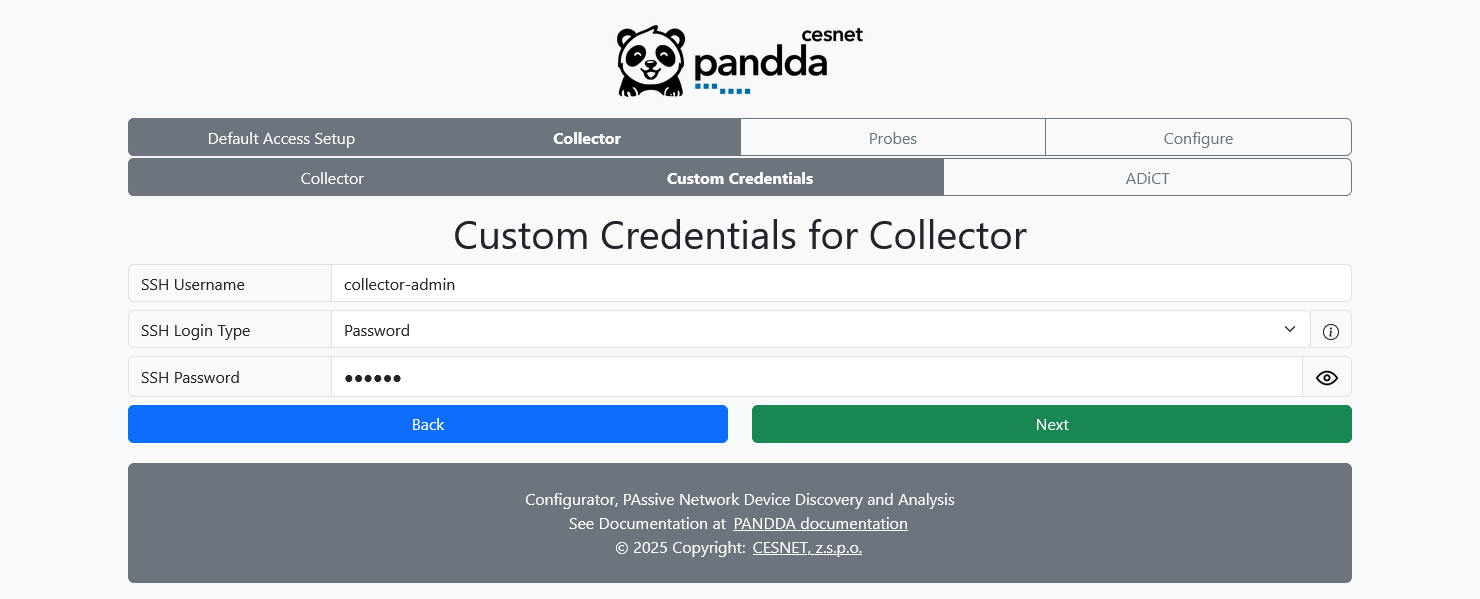Select the Collector sub-tab
Image resolution: width=1480 pixels, height=599 pixels.
tap(331, 177)
